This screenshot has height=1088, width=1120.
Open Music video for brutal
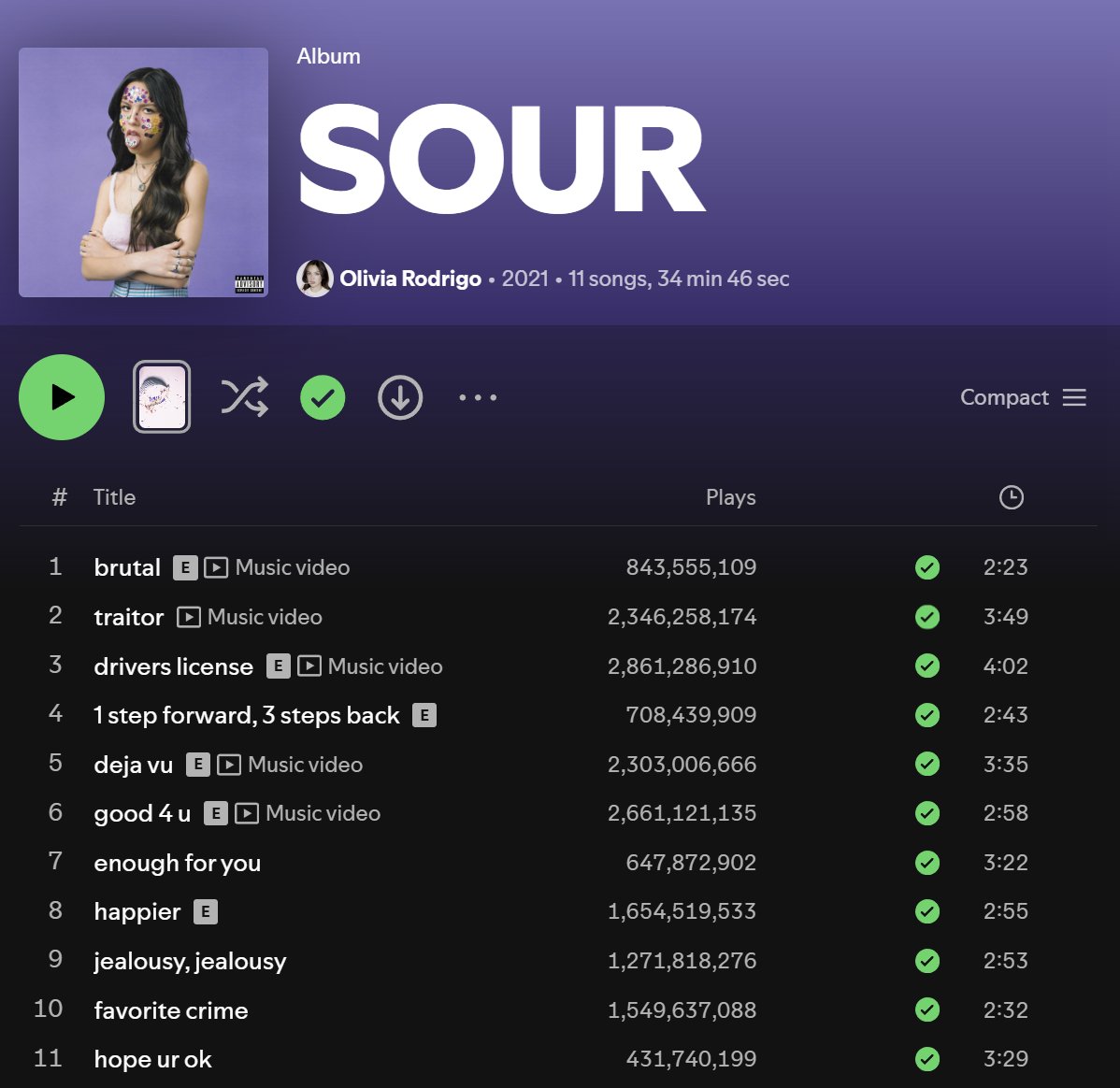(277, 567)
